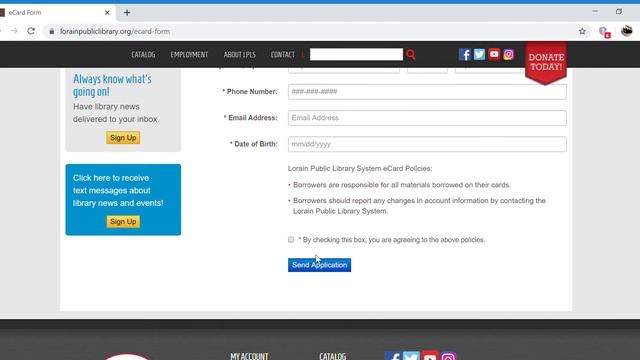
Task: Close the eCard Form tab
Action: click(107, 13)
